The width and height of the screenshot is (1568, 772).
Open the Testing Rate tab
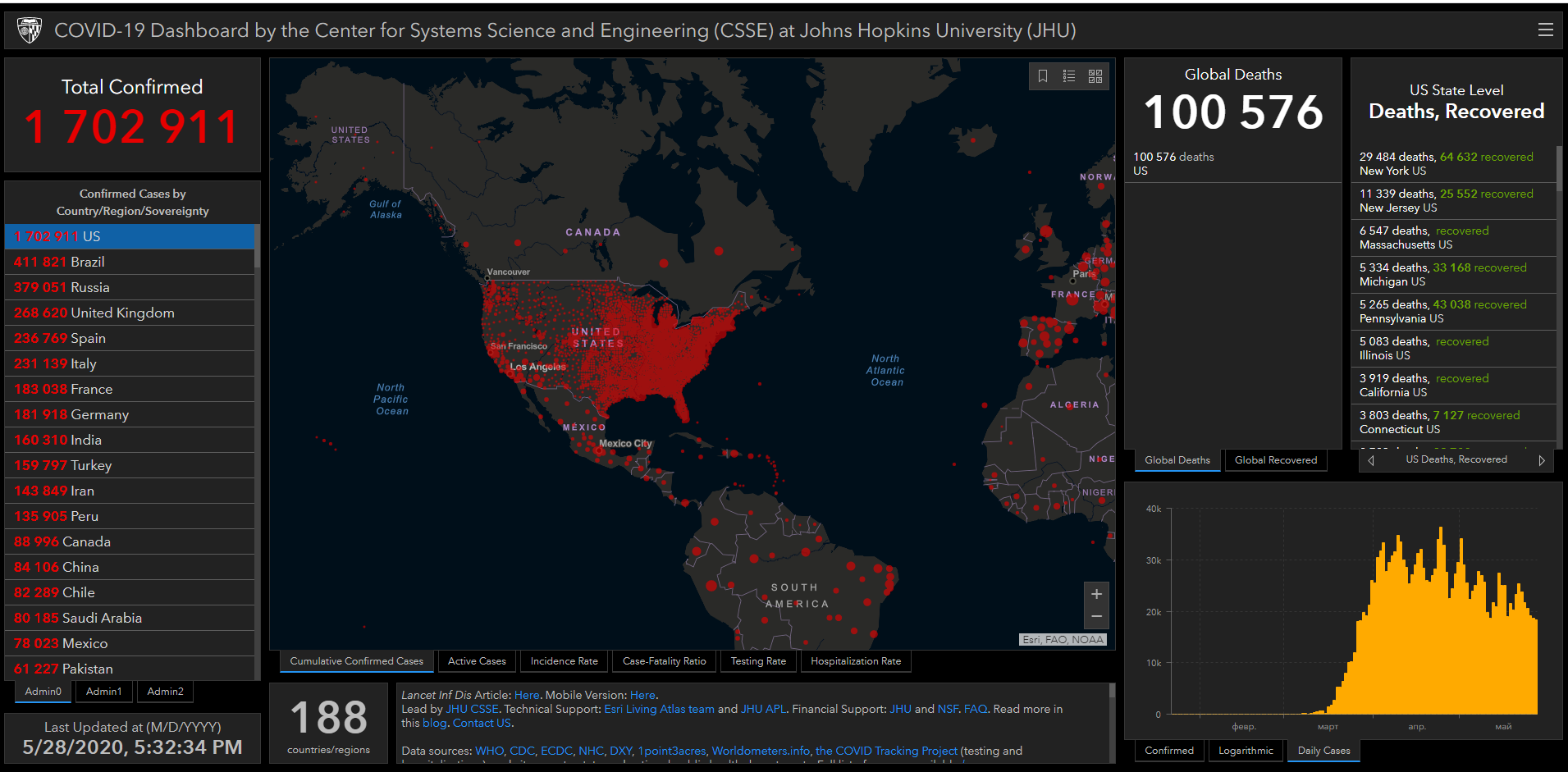(x=758, y=661)
